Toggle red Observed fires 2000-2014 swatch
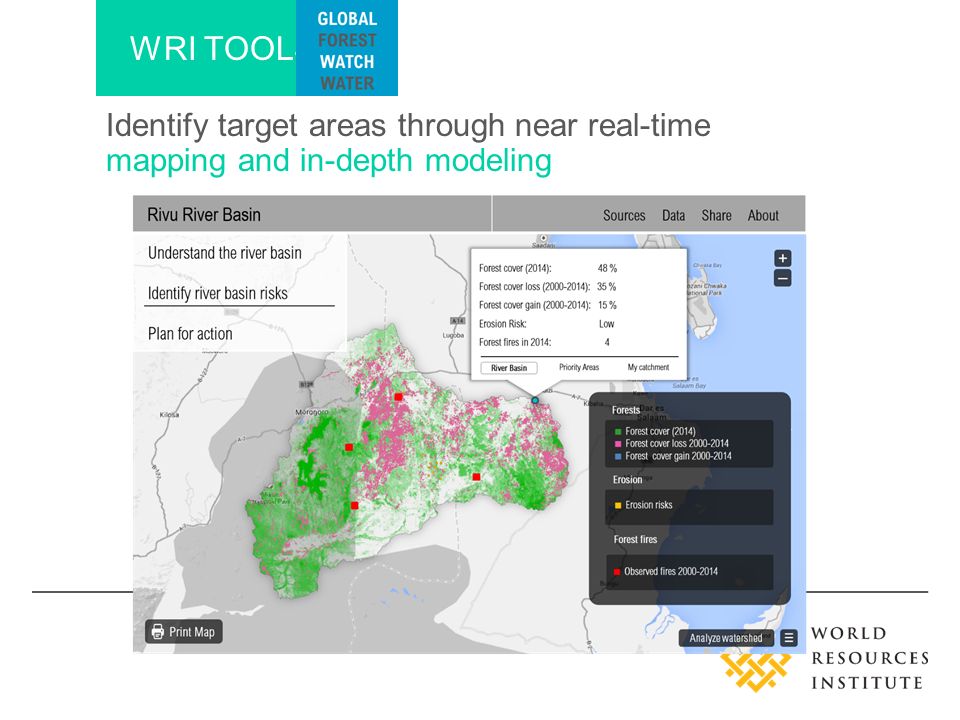Viewport: 960px width, 720px height. (x=617, y=572)
